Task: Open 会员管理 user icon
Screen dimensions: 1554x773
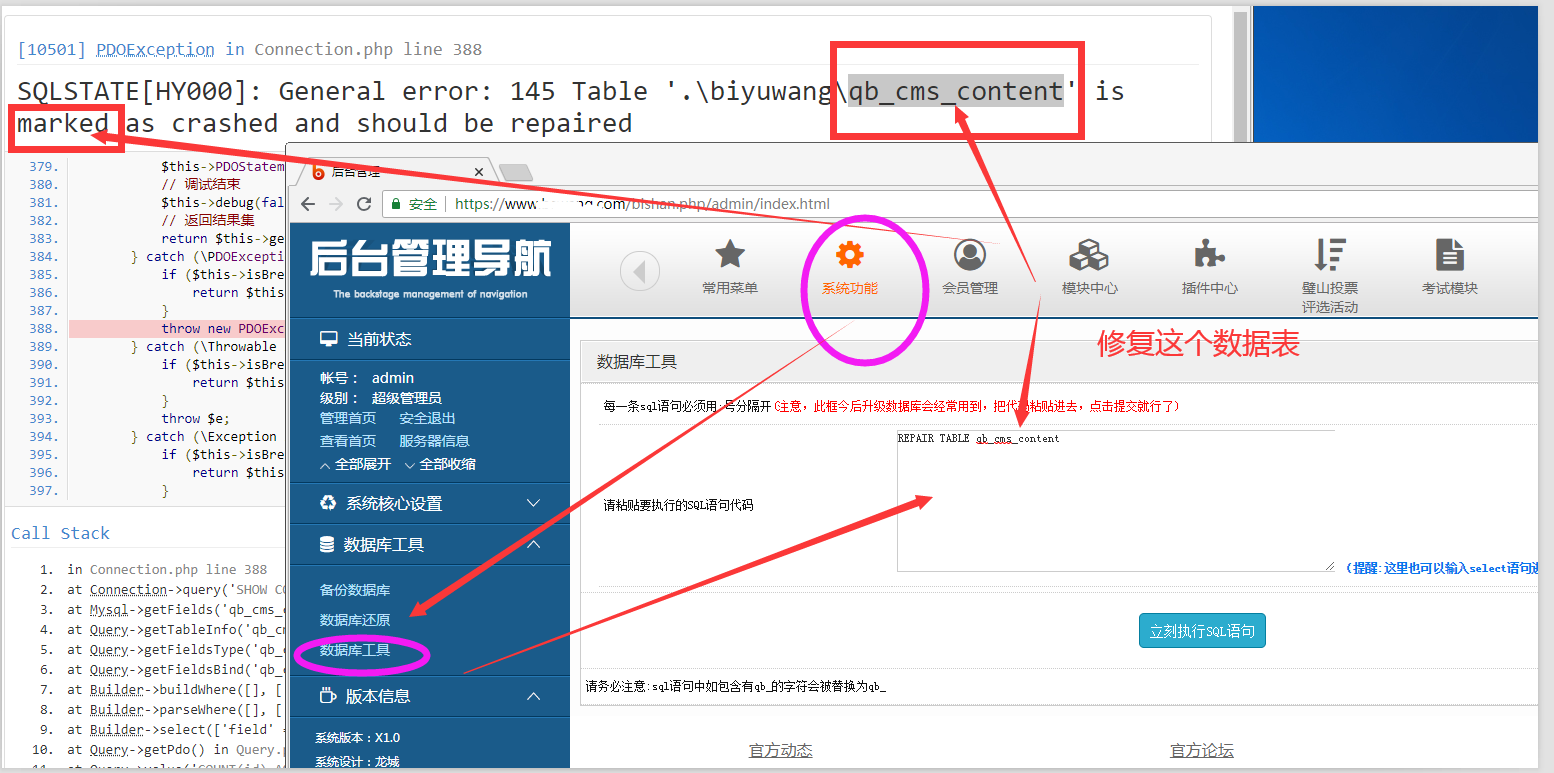Action: (969, 256)
